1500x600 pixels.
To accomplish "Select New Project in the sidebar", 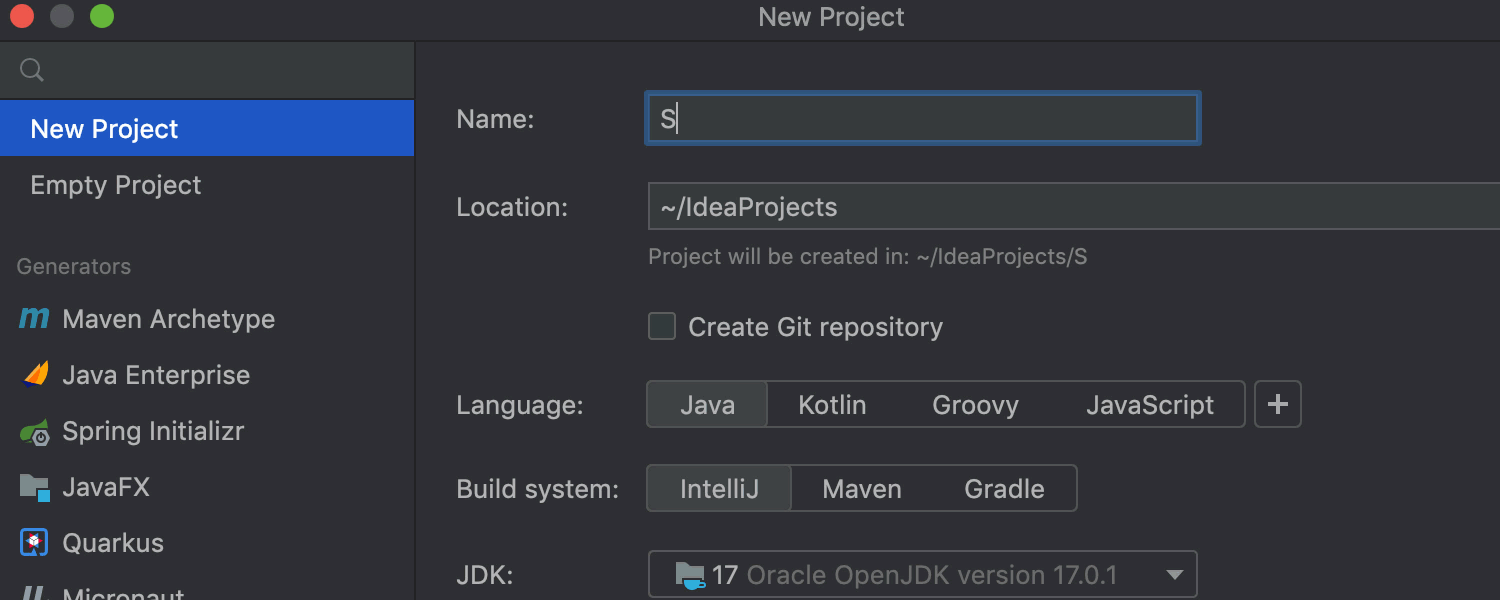I will click(x=104, y=129).
